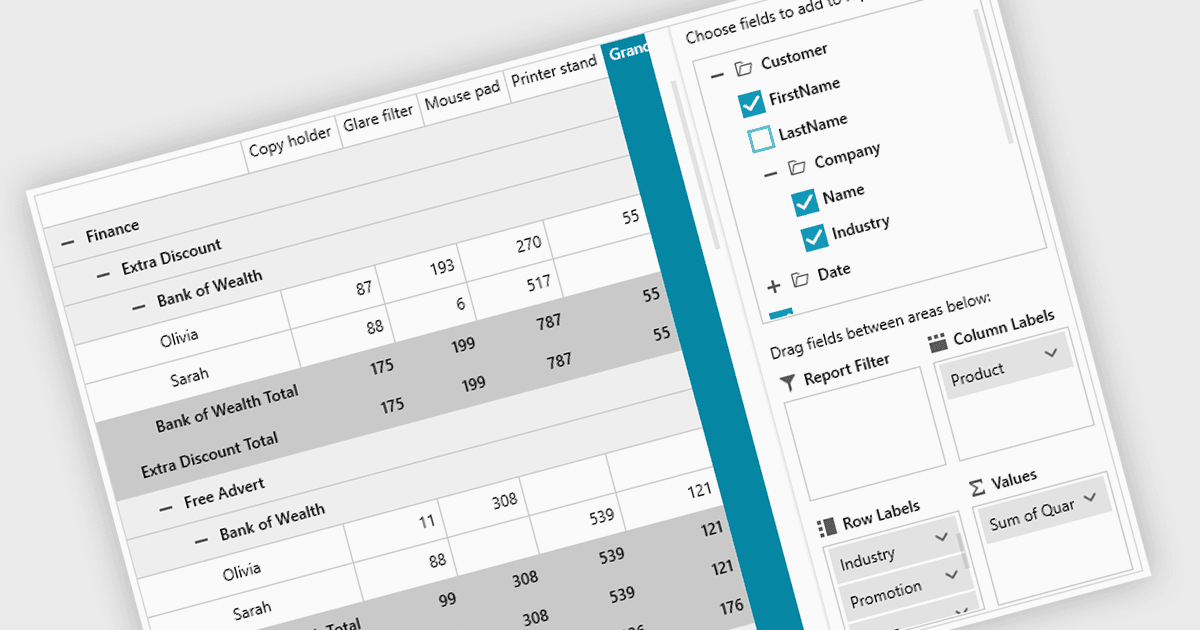Open the Sum of Quantity dropdown
This screenshot has width=1200, height=630.
click(x=1089, y=496)
